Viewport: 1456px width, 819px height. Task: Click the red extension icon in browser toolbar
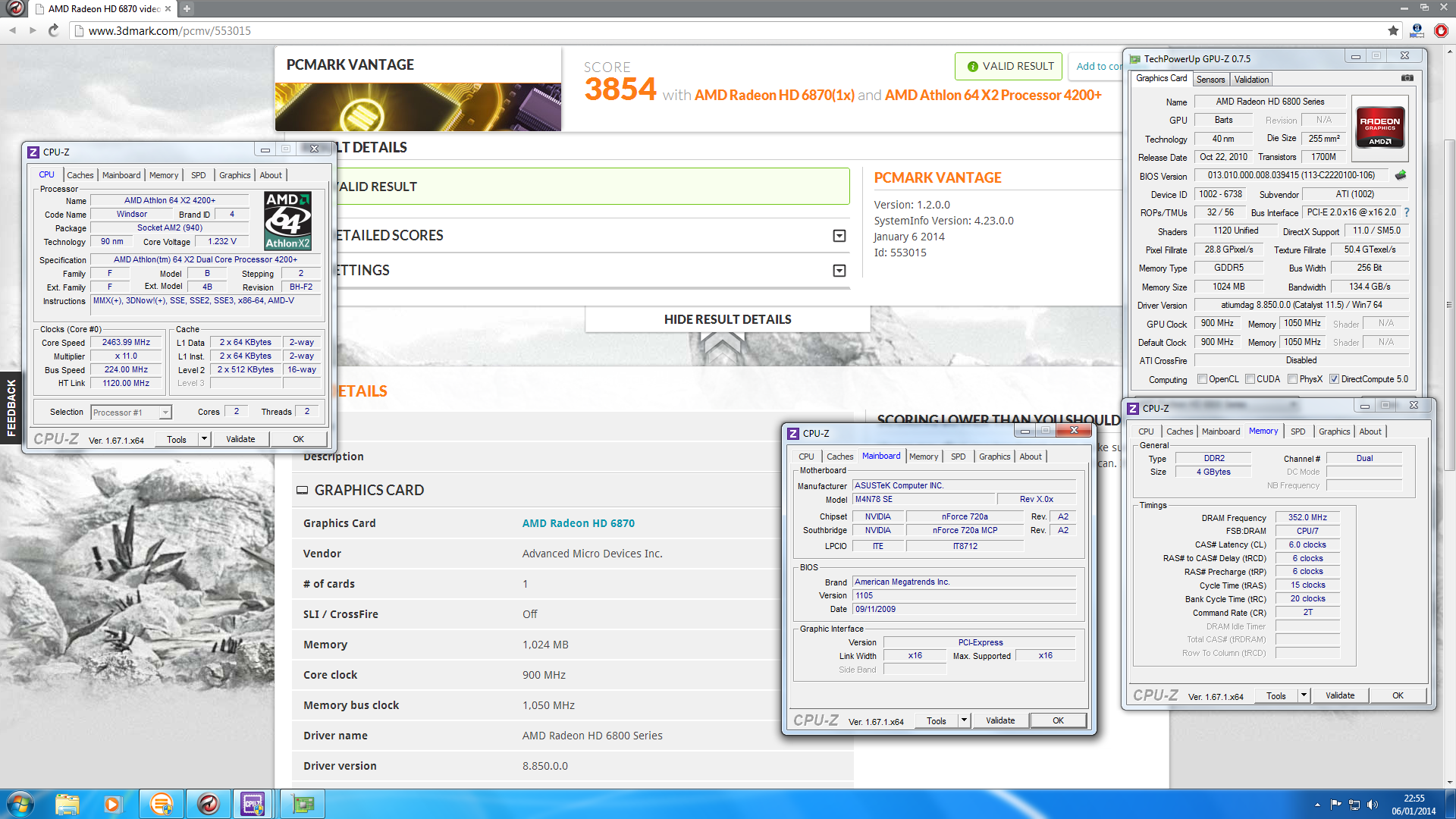1441,30
